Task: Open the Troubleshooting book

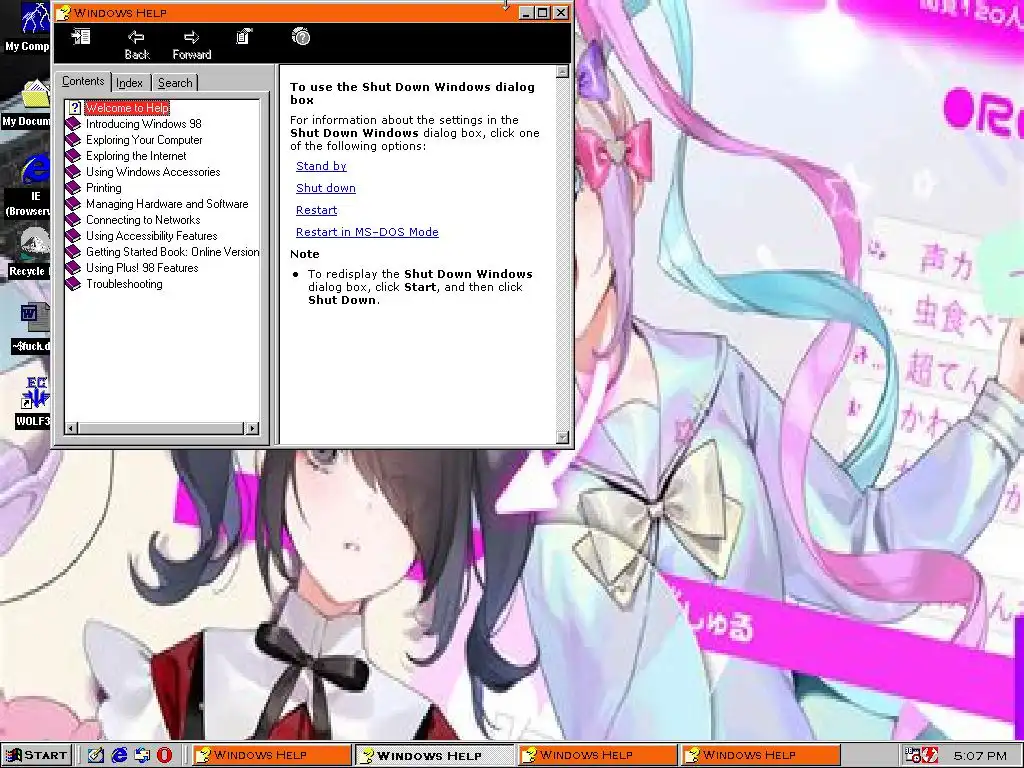Action: [124, 284]
